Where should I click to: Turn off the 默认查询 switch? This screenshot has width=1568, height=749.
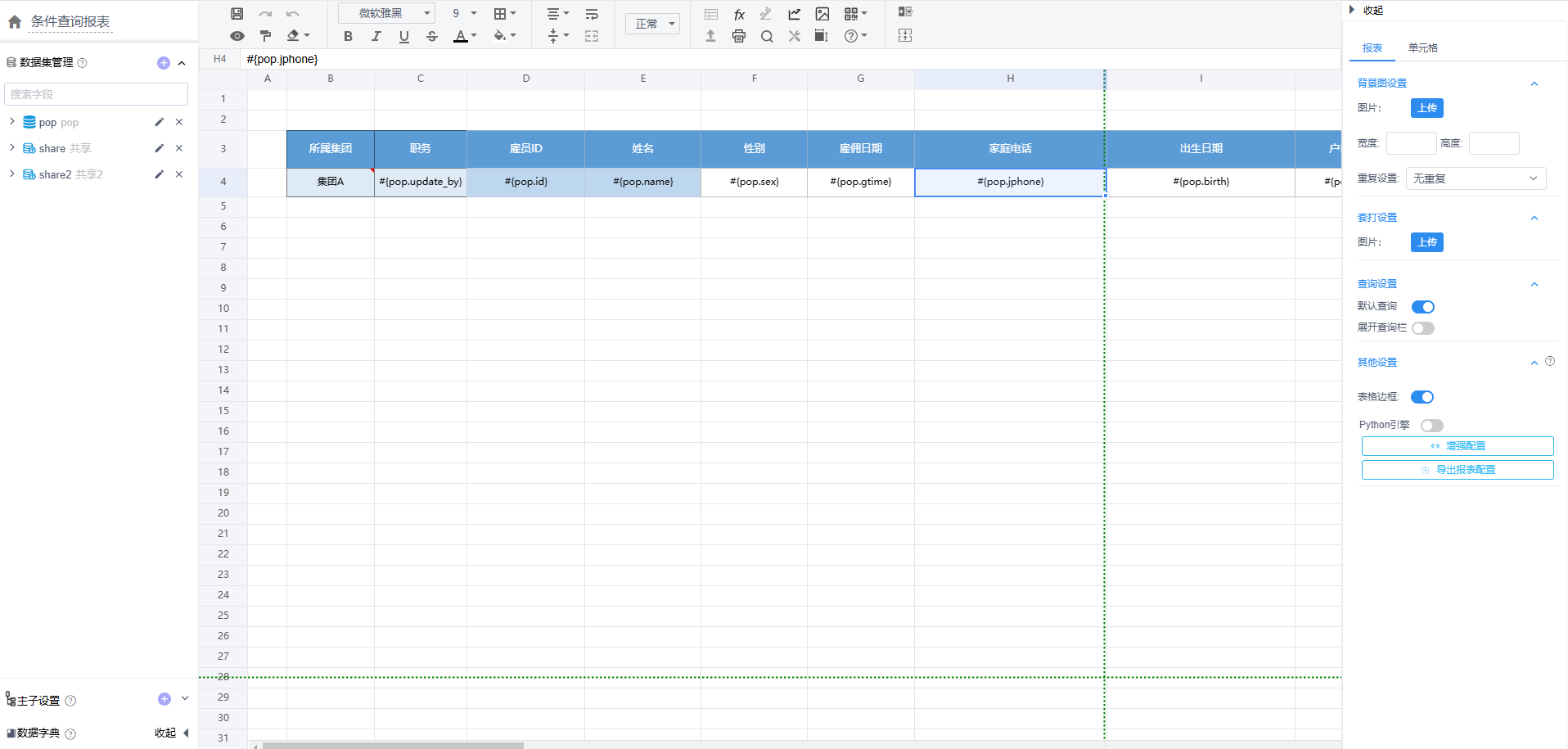pyautogui.click(x=1423, y=307)
